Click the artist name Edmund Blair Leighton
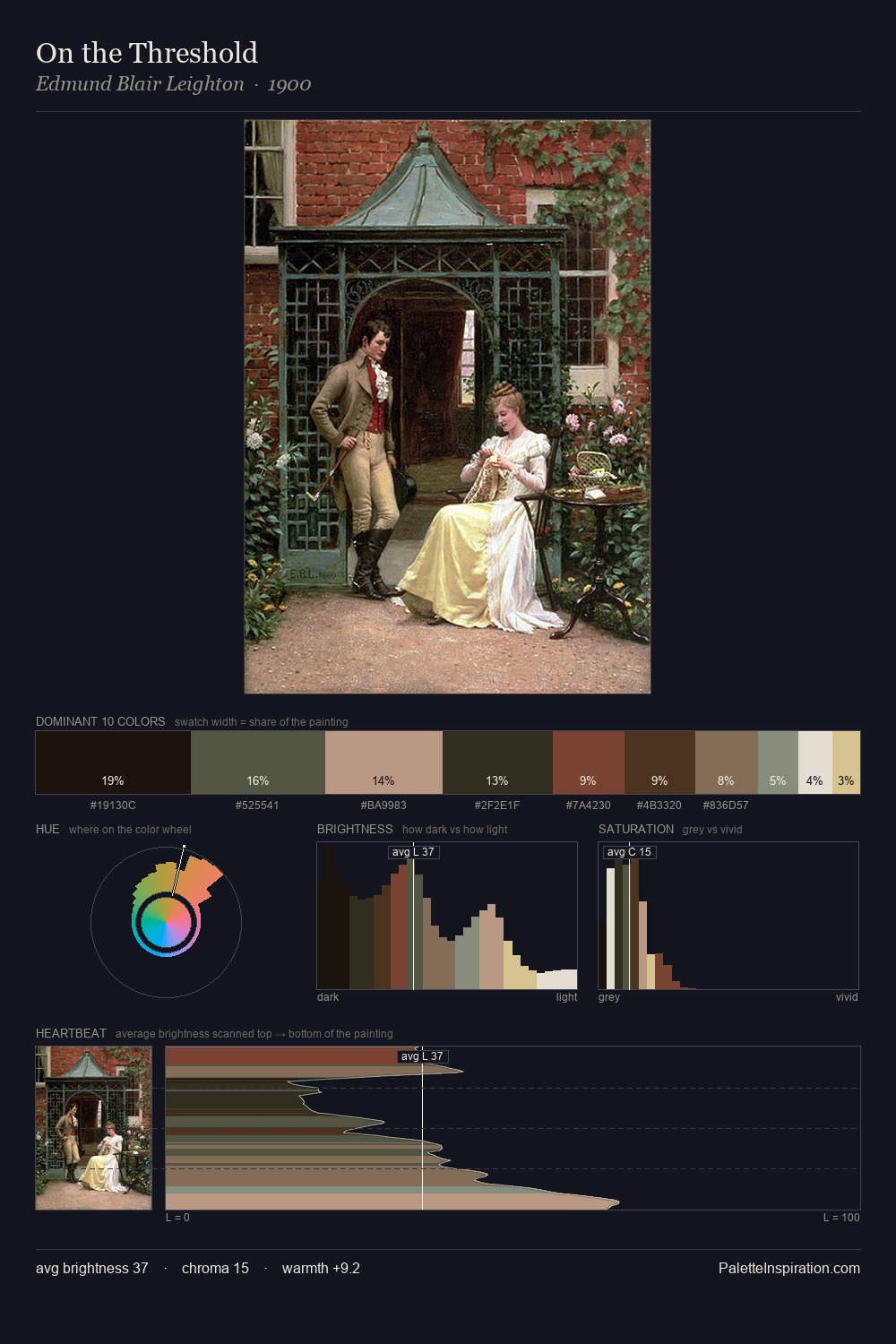Viewport: 896px width, 1344px height. [x=140, y=84]
